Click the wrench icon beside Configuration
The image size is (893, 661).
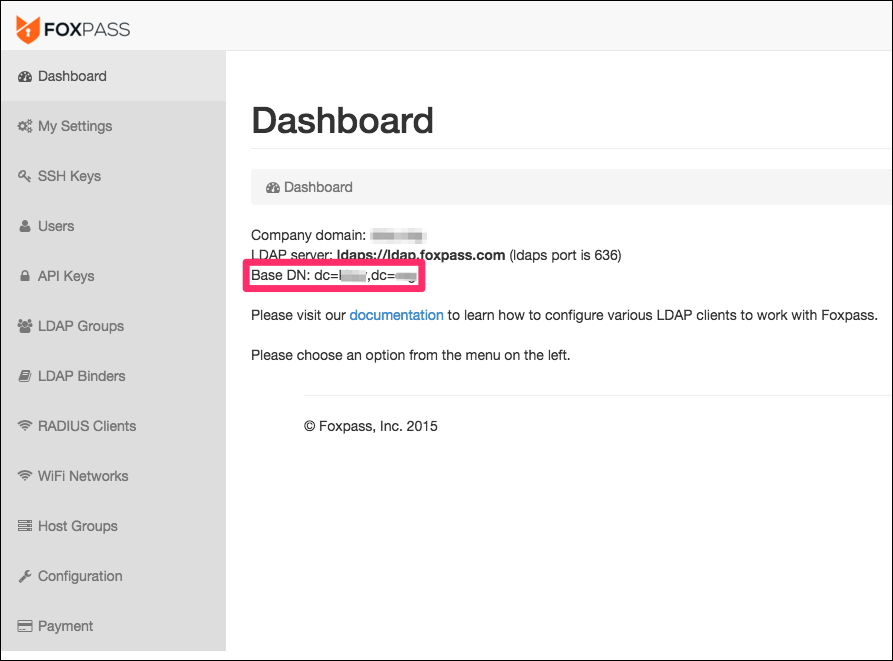coord(24,576)
